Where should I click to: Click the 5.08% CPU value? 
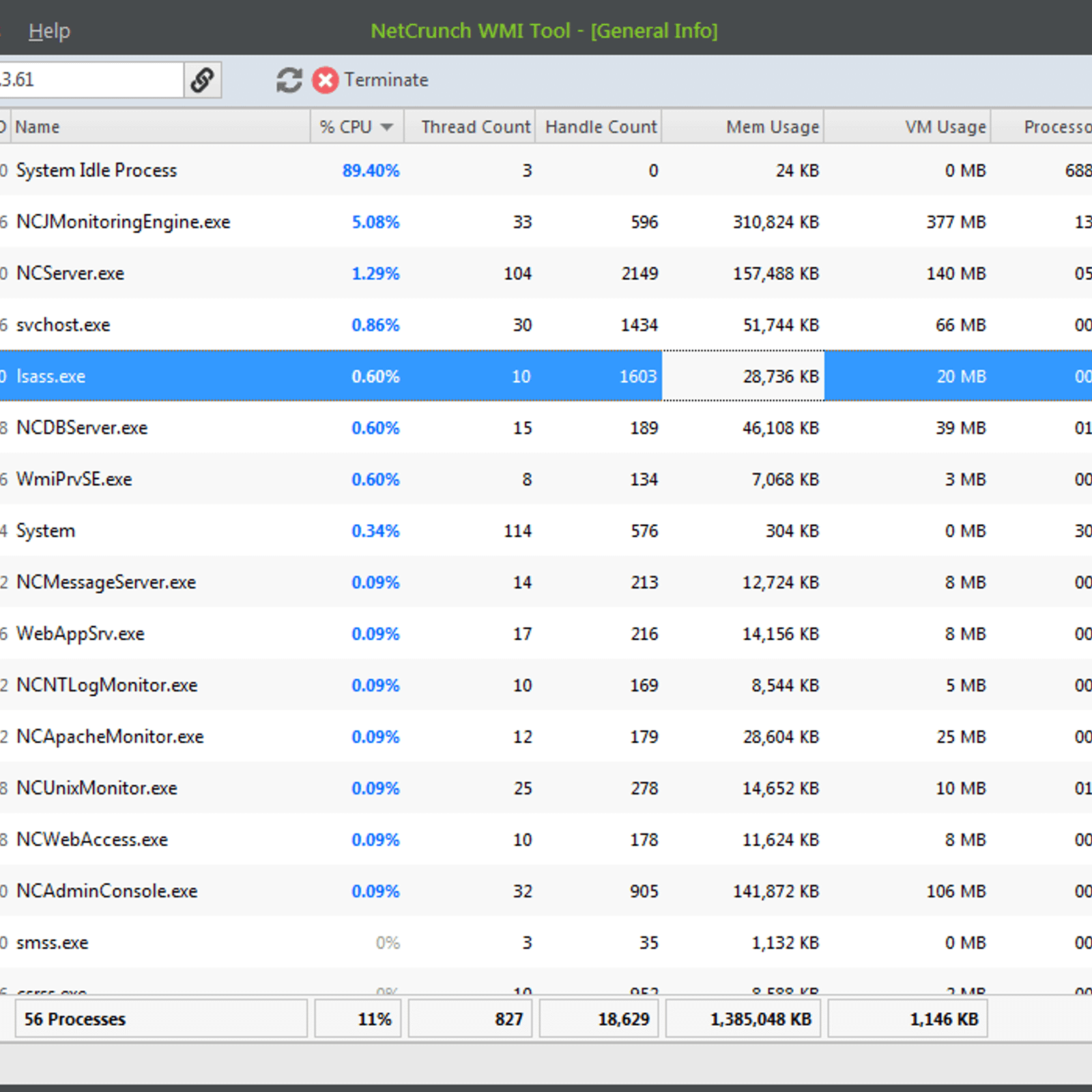[375, 222]
